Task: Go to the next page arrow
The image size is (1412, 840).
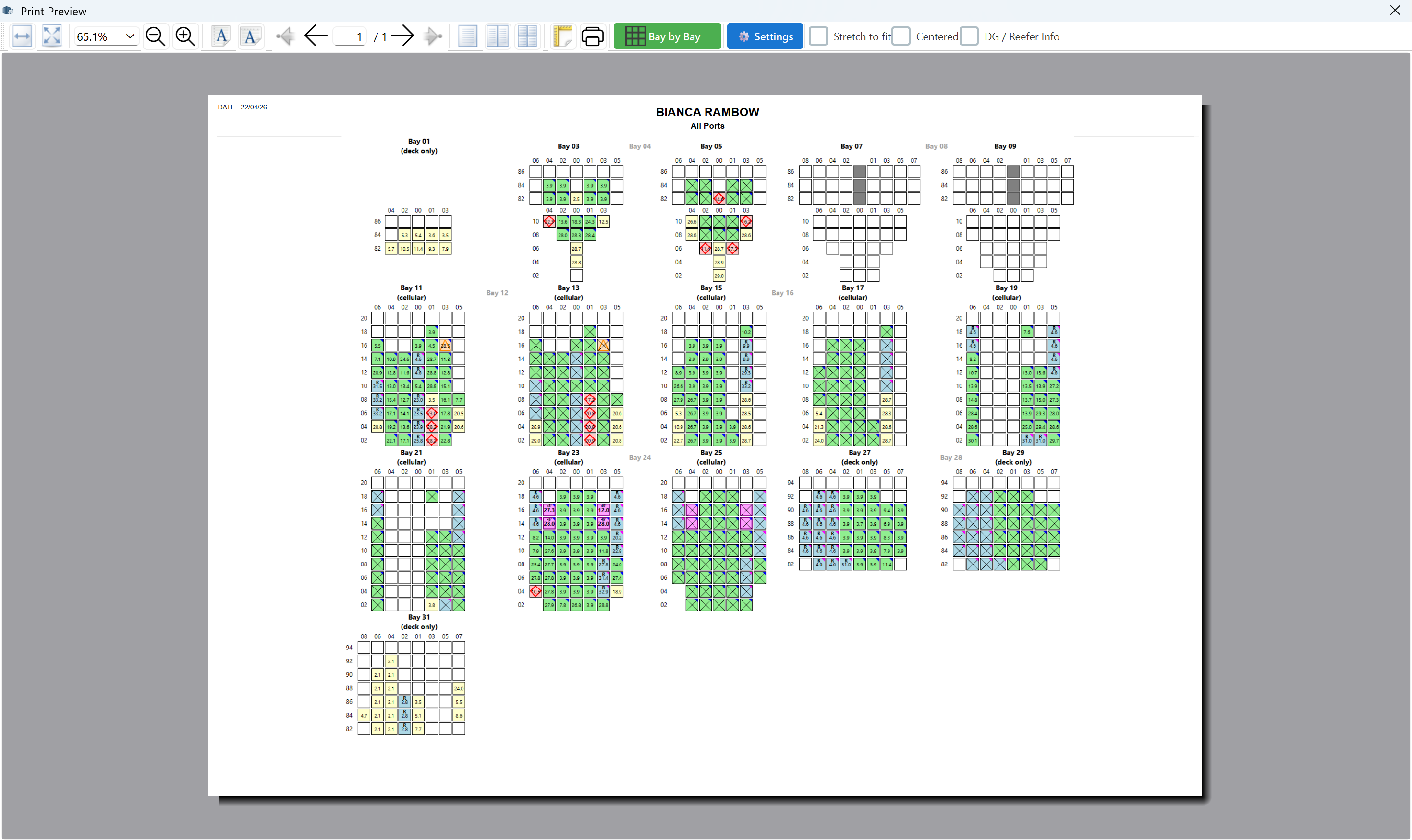Action: pyautogui.click(x=402, y=37)
